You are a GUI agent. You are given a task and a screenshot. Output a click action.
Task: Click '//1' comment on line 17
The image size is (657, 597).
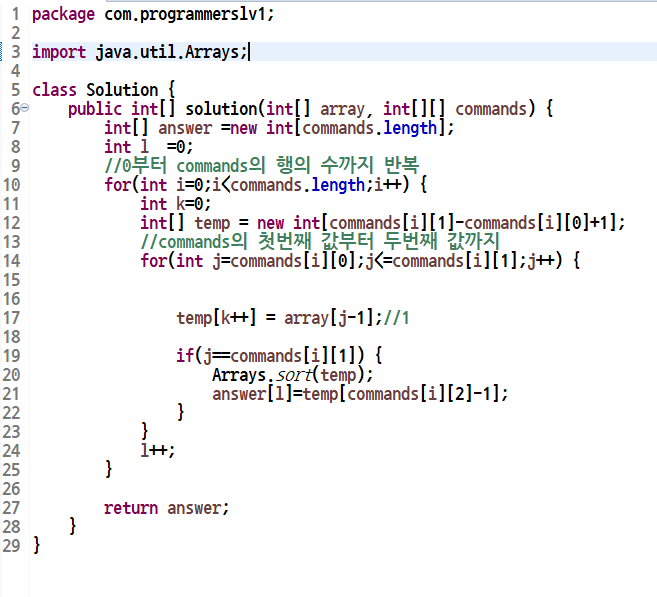tap(396, 318)
